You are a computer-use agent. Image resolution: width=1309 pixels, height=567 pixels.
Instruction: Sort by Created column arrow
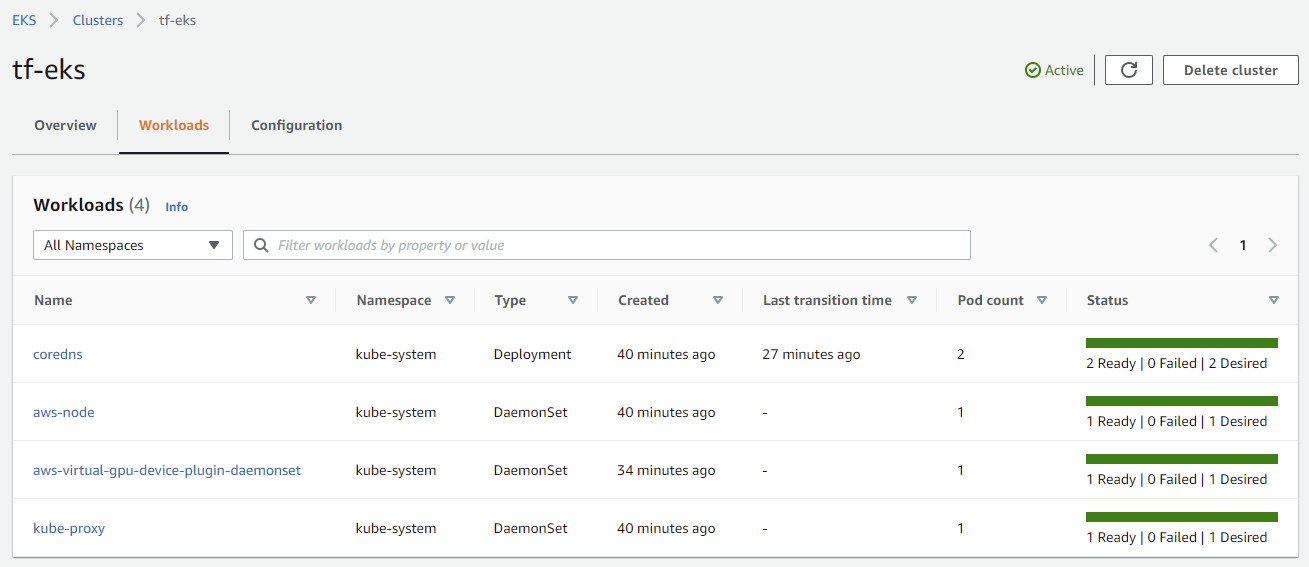click(x=718, y=300)
